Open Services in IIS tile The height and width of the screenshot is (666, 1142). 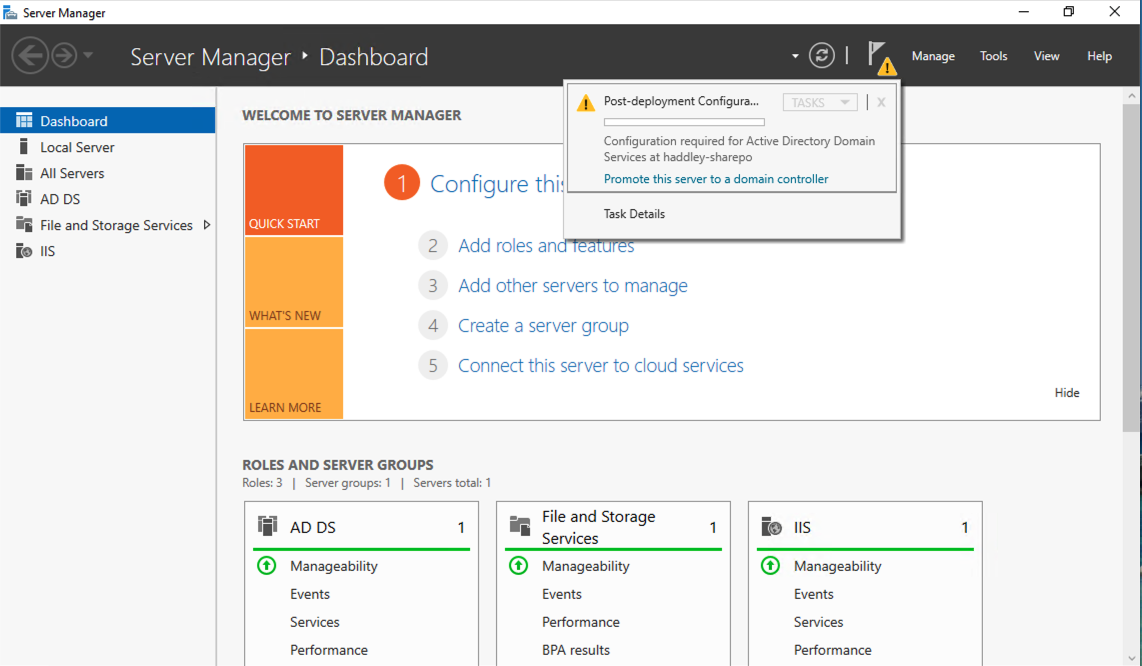click(x=819, y=622)
